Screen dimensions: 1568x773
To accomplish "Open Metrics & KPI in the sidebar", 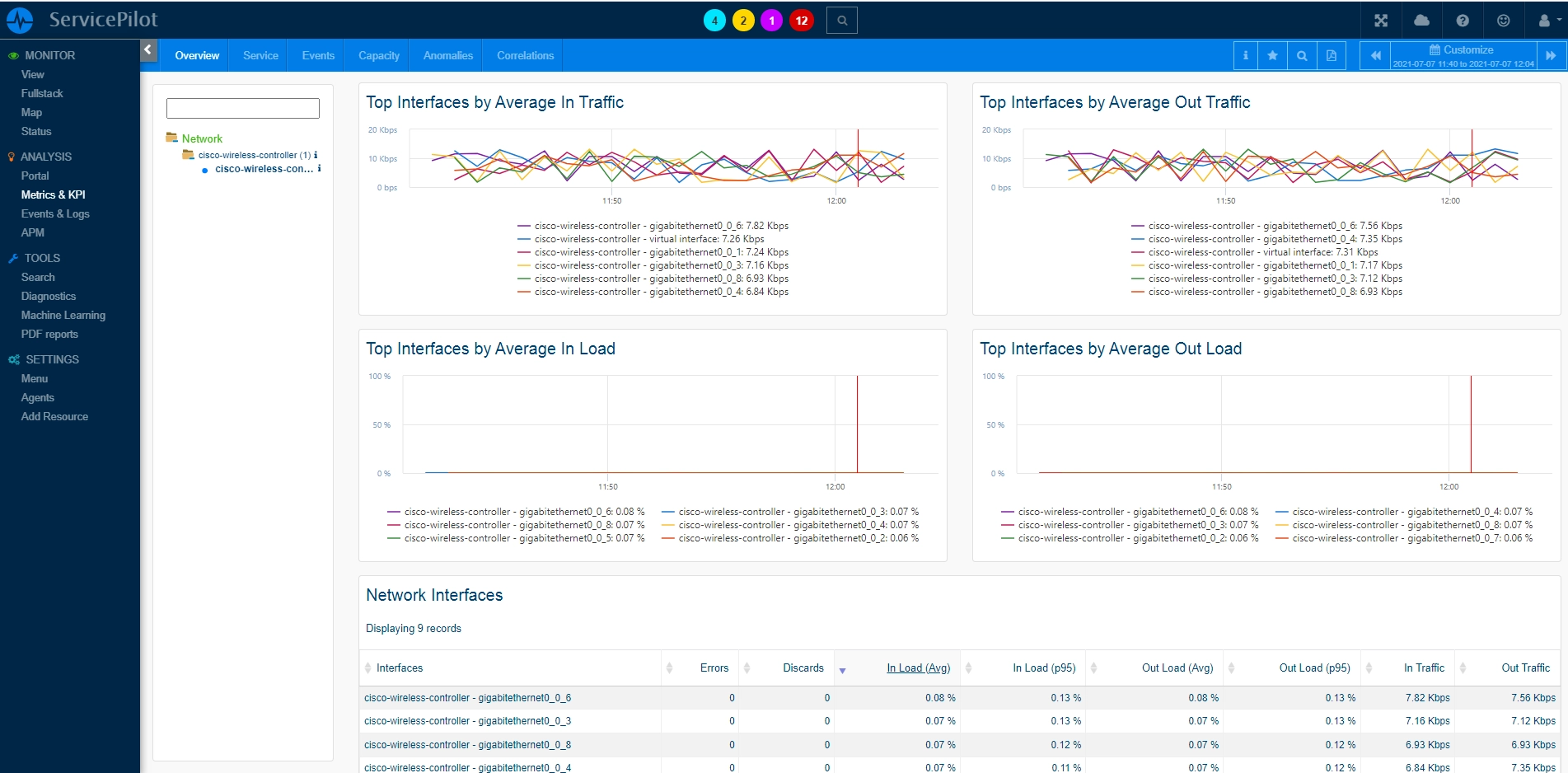I will click(x=54, y=194).
